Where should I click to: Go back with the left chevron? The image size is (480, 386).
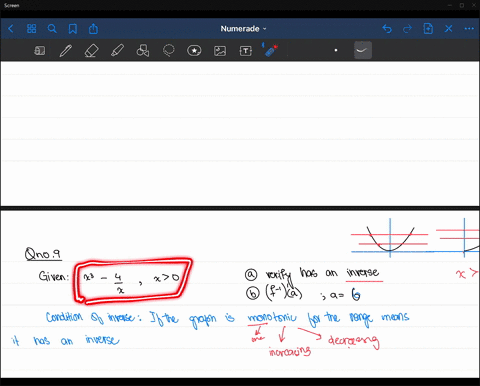(x=11, y=29)
